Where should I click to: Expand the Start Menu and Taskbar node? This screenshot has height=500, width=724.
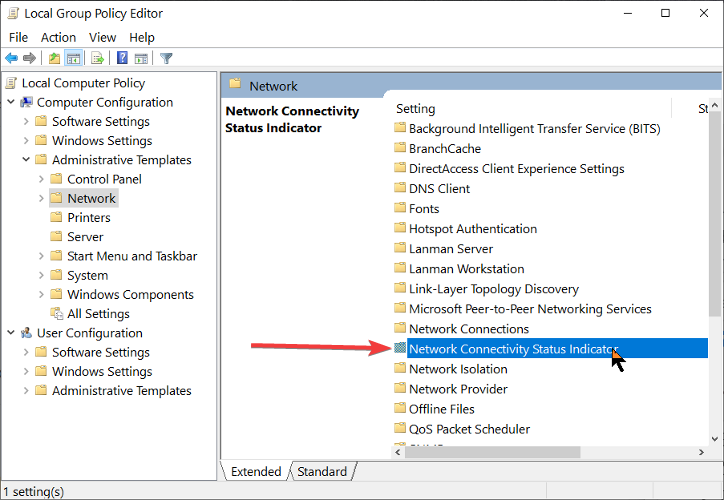click(x=42, y=256)
